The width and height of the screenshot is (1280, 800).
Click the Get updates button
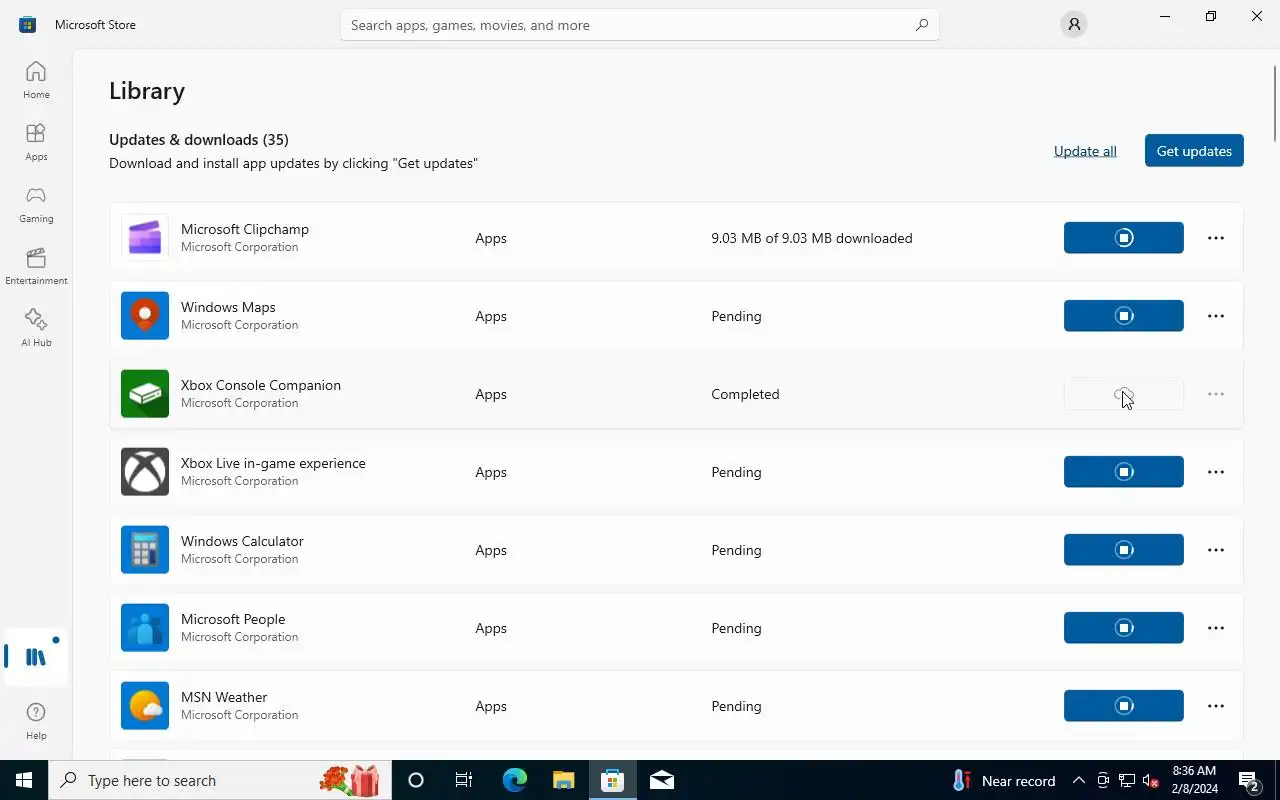[1194, 151]
